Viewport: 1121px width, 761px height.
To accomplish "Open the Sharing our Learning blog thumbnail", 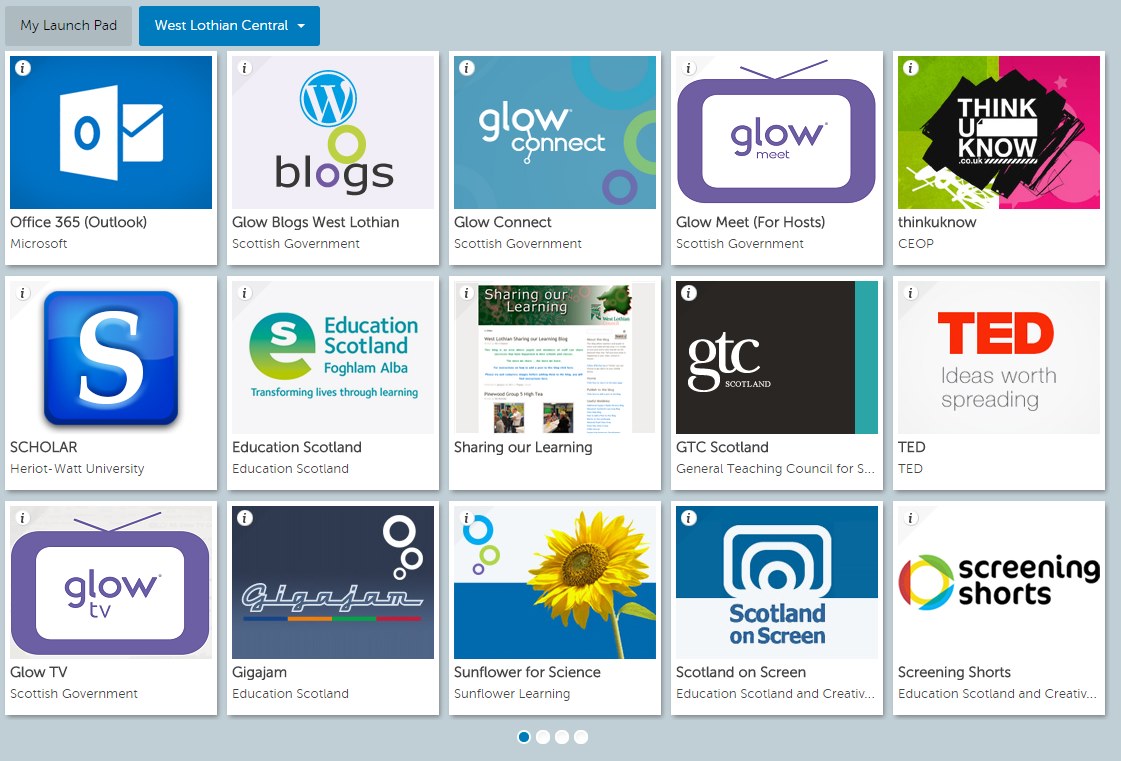I will 555,358.
